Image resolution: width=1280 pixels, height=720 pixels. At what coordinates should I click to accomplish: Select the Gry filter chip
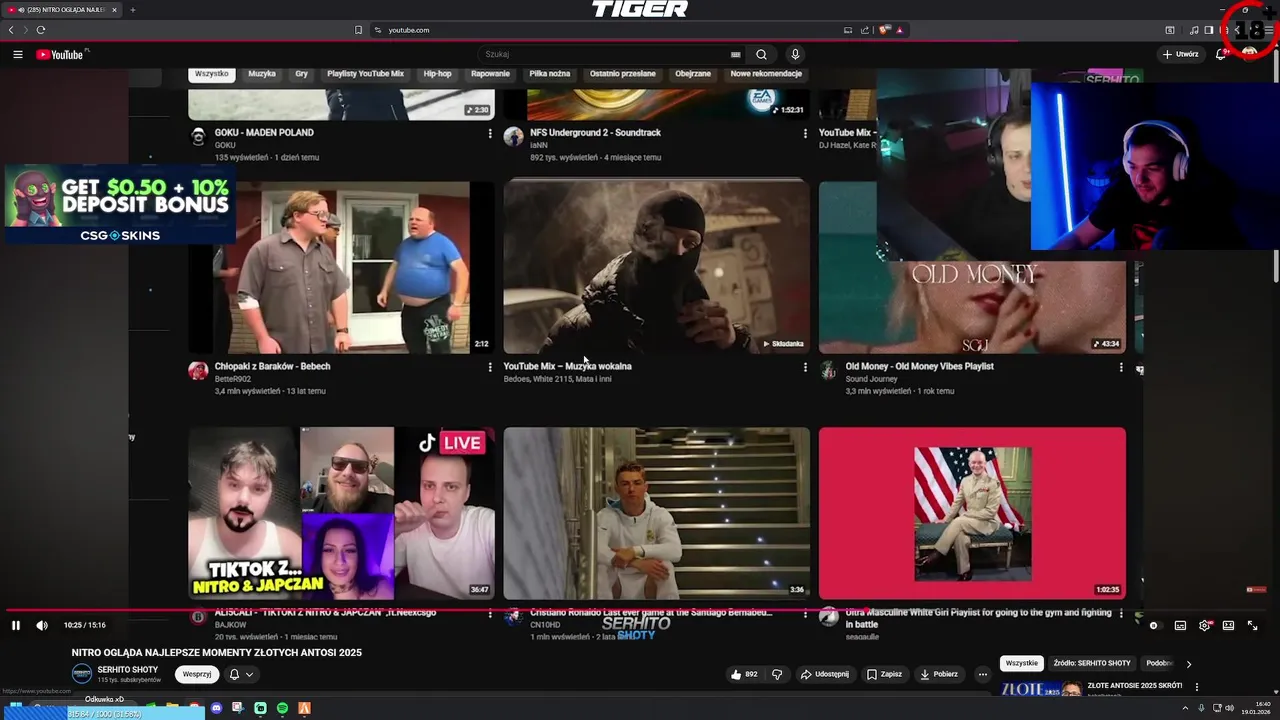click(x=301, y=74)
